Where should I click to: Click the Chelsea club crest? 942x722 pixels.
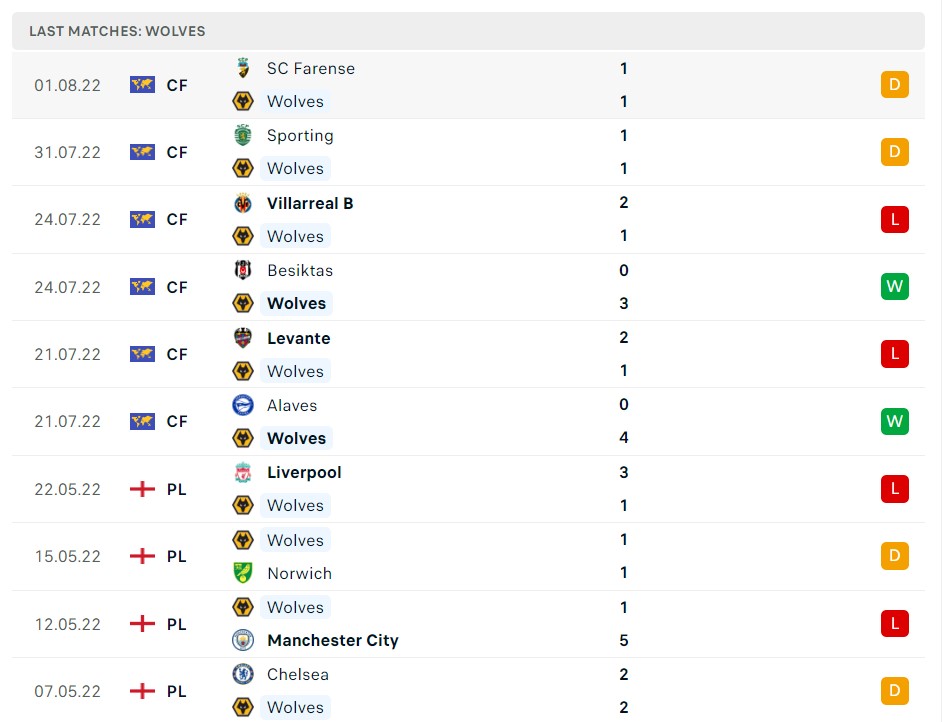pyautogui.click(x=242, y=674)
